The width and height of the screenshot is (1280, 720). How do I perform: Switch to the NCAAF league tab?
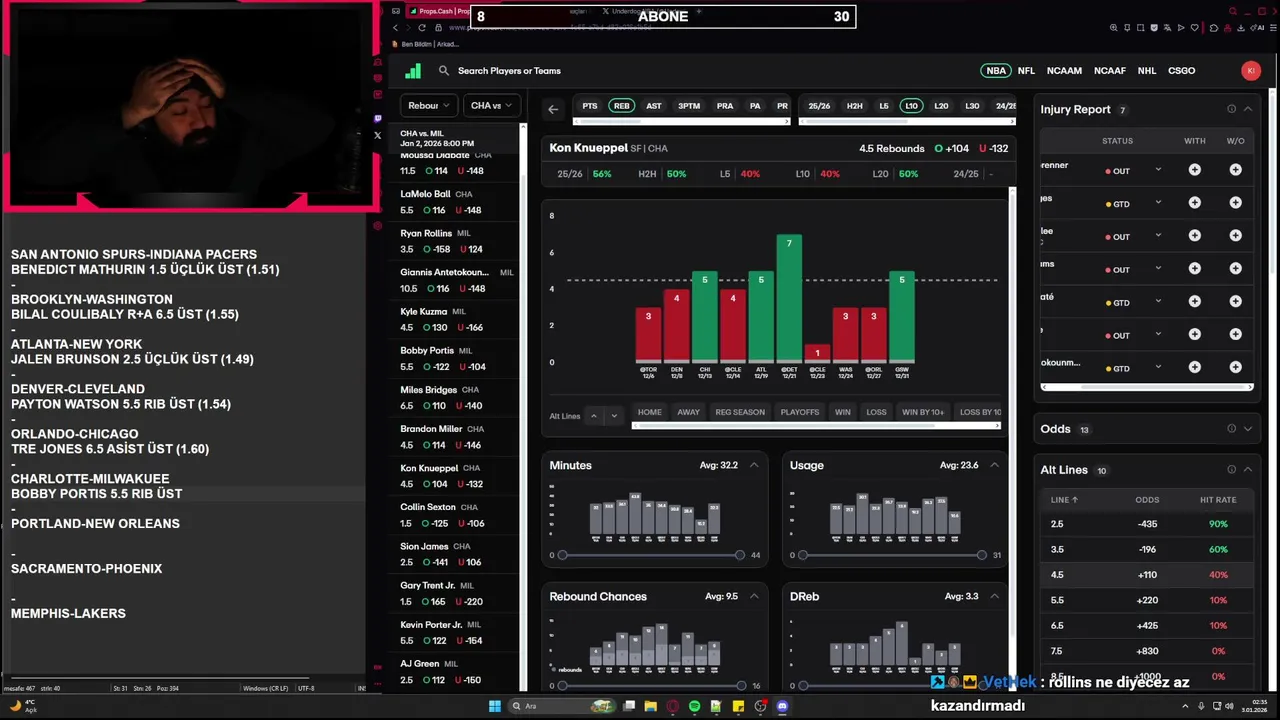pyautogui.click(x=1110, y=71)
